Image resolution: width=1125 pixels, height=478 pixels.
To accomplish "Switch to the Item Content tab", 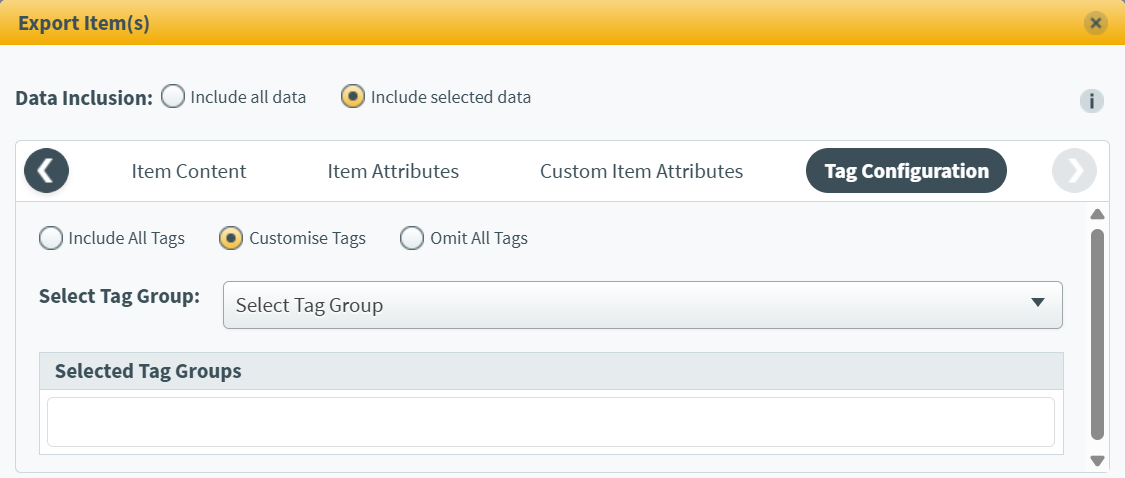I will 189,171.
